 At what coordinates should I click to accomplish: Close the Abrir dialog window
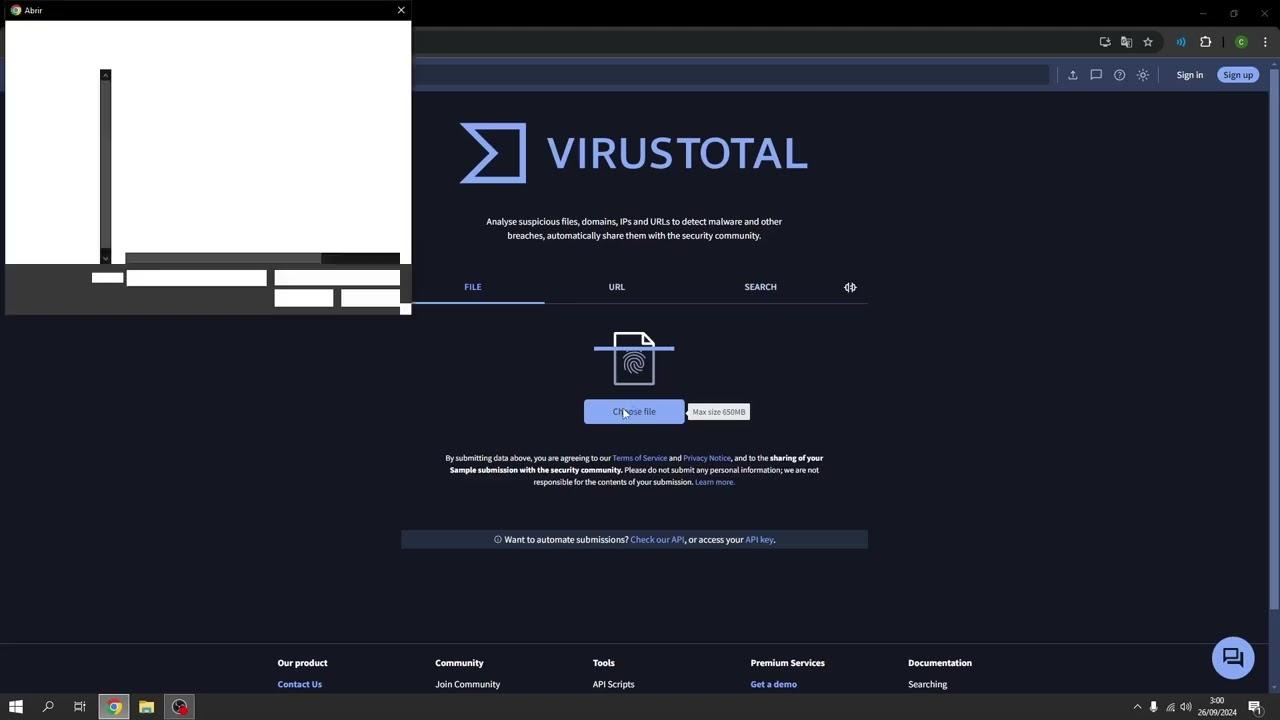point(401,10)
